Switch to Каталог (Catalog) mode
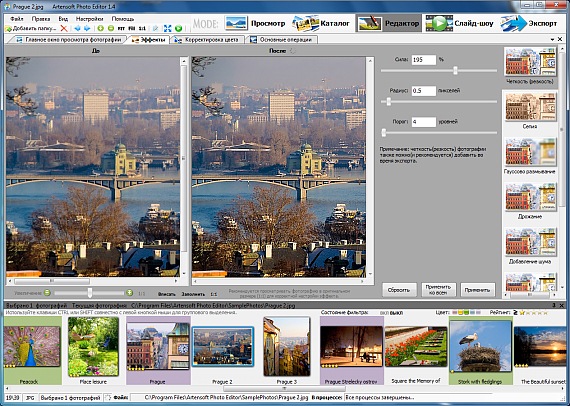The height and width of the screenshot is (406, 570). [x=321, y=24]
